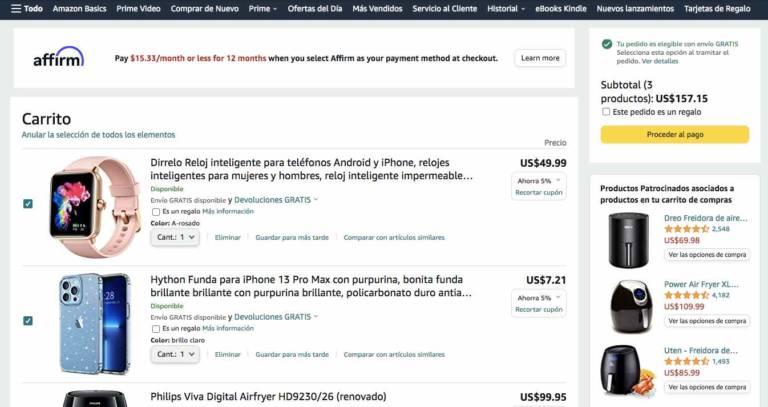The width and height of the screenshot is (768, 407).
Task: Check 'Este pedido es un regalo' box
Action: point(606,112)
